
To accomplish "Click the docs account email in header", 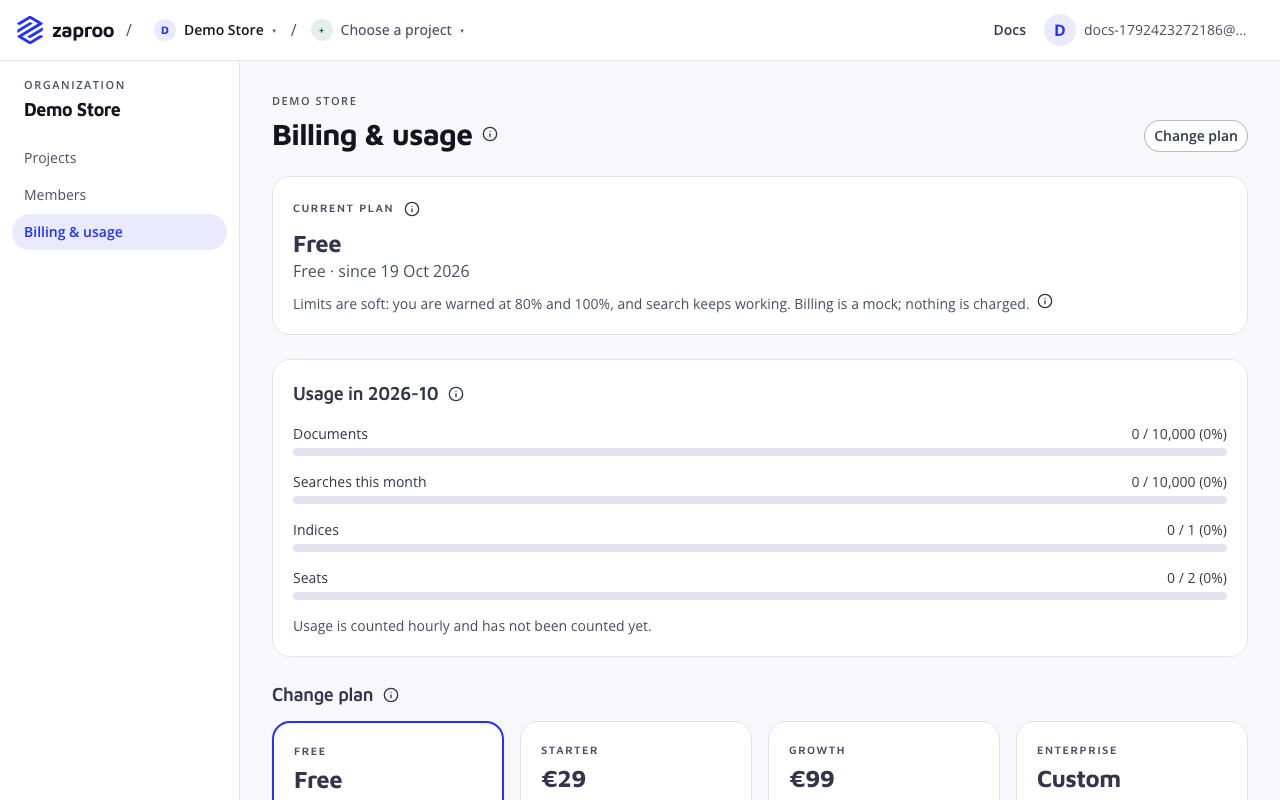I will pos(1166,30).
